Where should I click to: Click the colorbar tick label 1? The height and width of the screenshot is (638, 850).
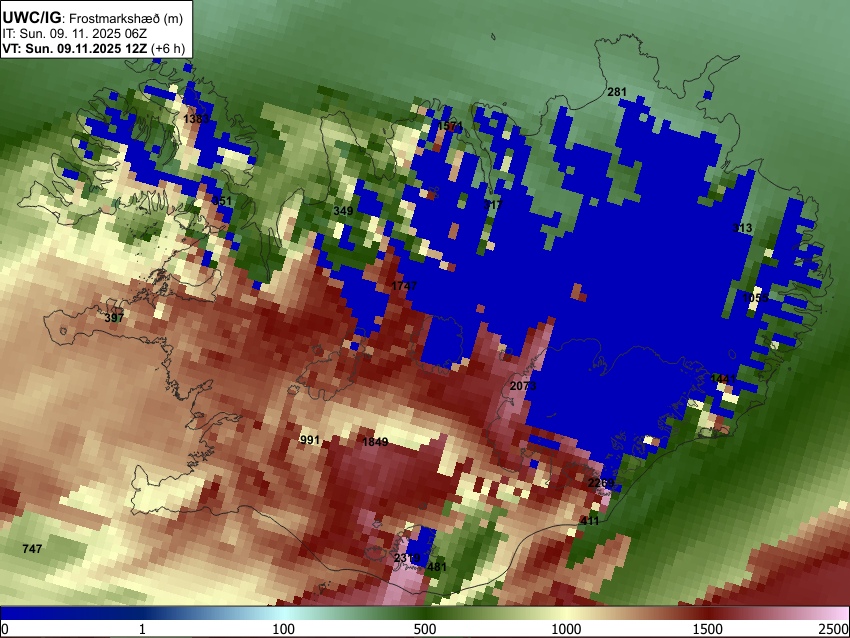142,629
